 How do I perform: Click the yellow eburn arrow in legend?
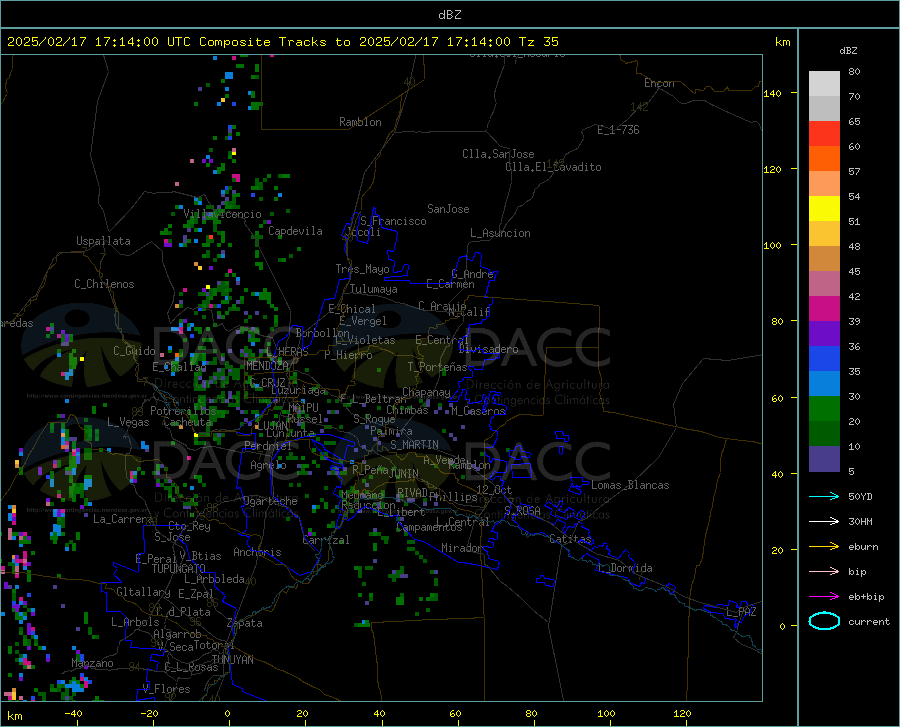tap(824, 547)
